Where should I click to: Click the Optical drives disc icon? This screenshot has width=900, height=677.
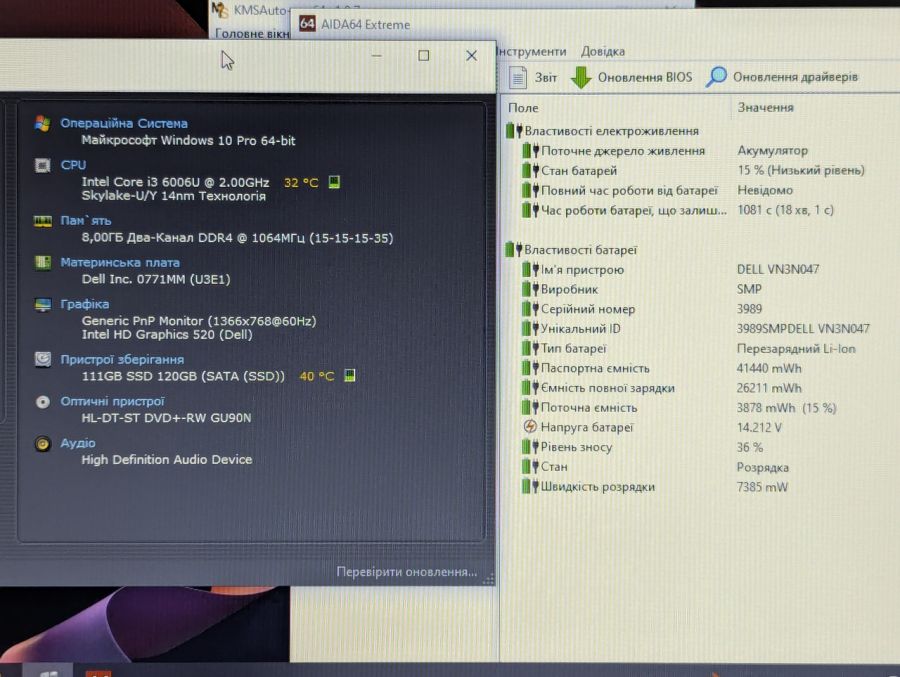pos(42,401)
